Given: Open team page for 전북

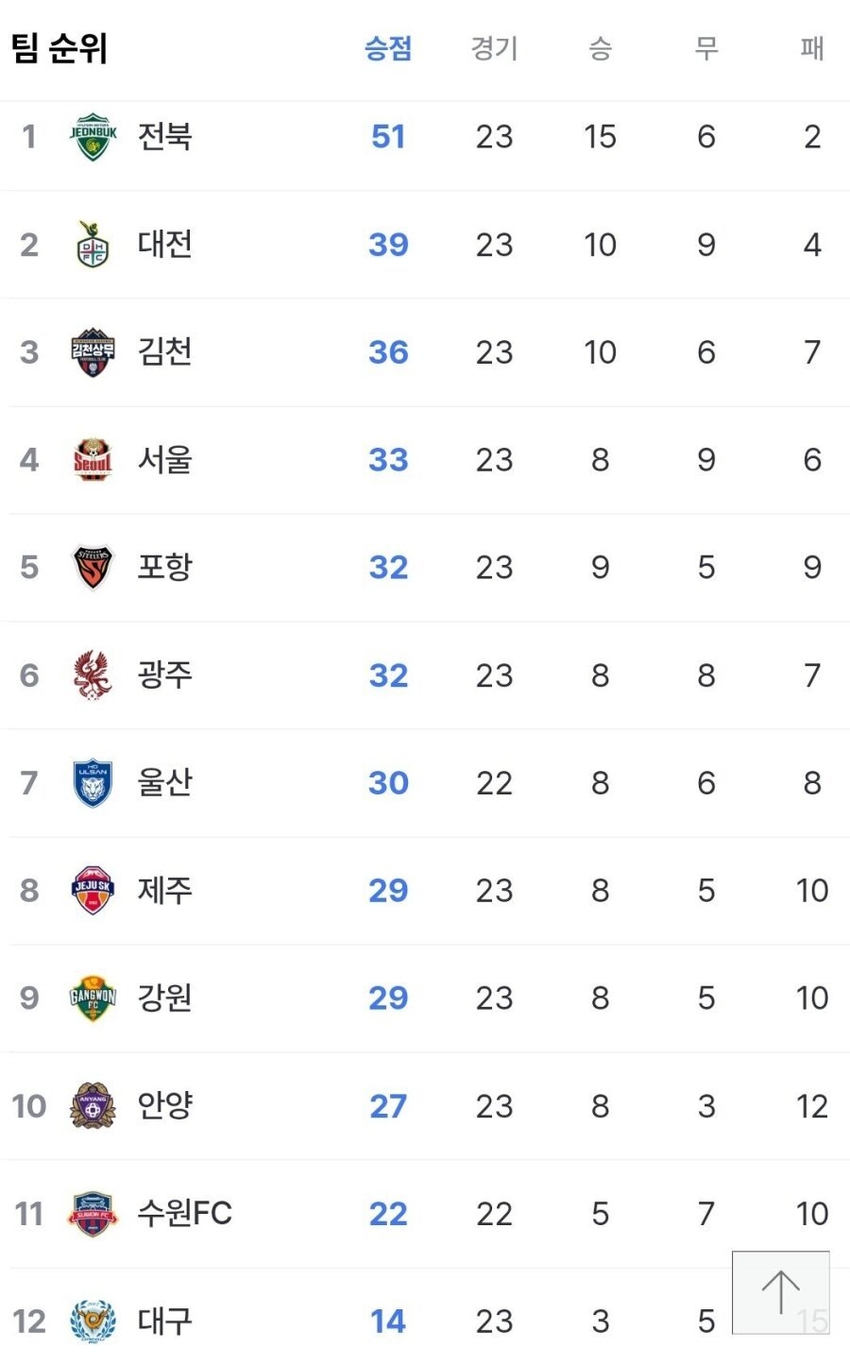Looking at the screenshot, I should click(165, 136).
